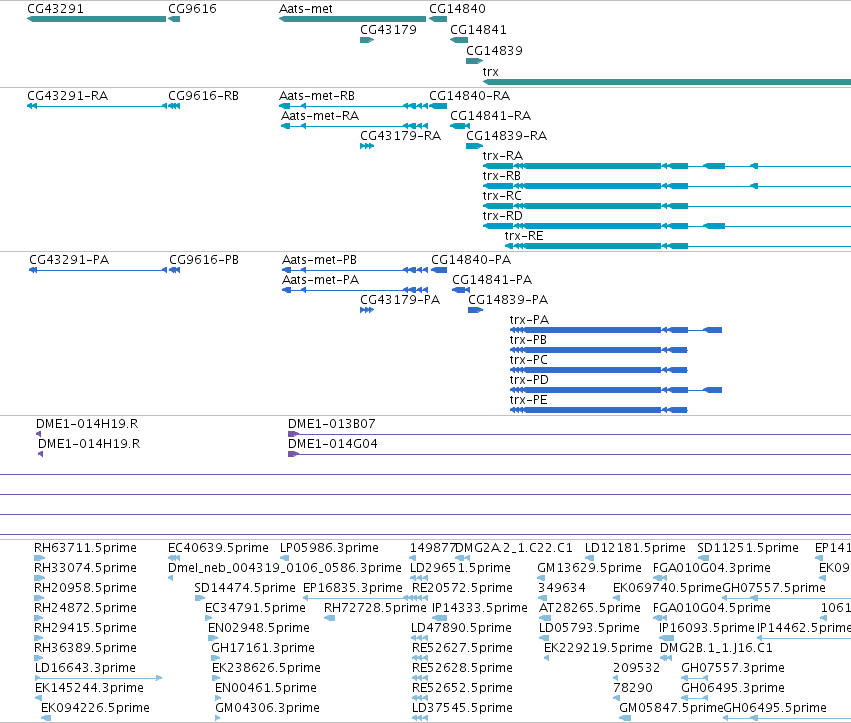851x723 pixels.
Task: Click EST GH17161.3prime label
Action: pyautogui.click(x=263, y=648)
